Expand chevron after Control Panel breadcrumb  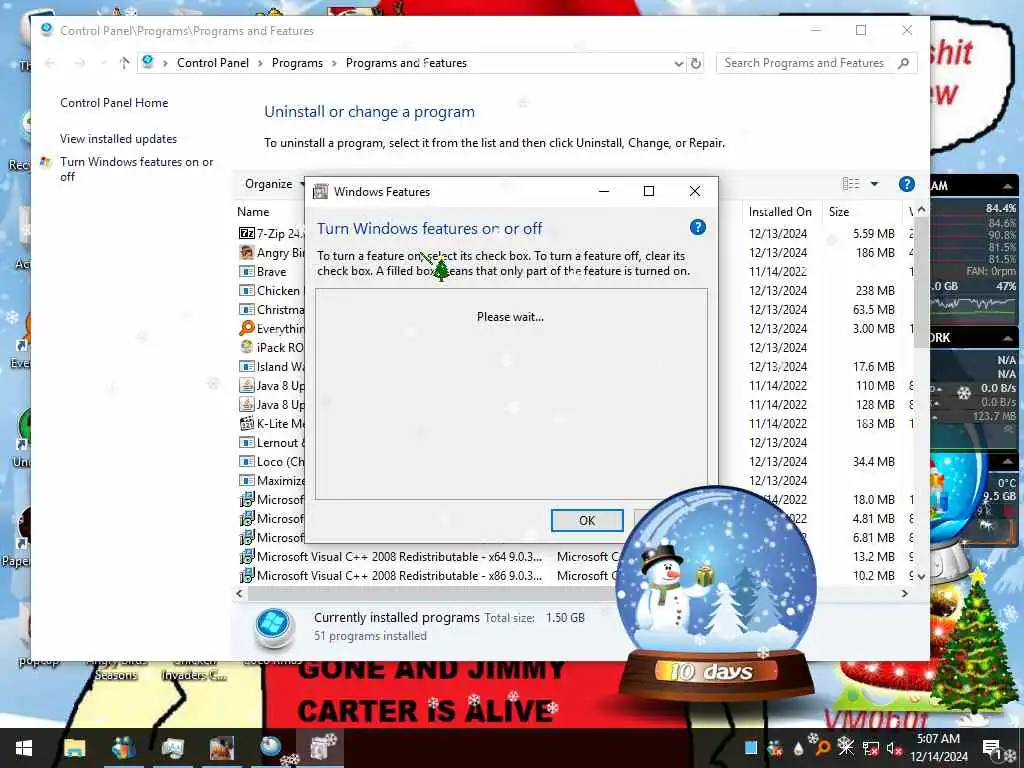point(260,63)
